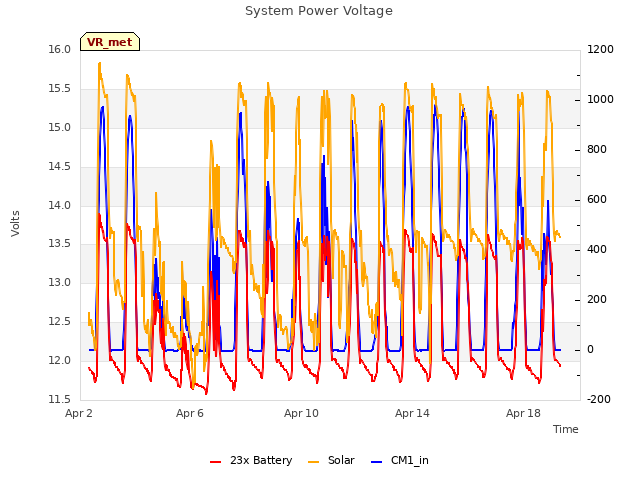Screen dimensions: 640x480
Task: Click the Apr 10 x-axis tick label
Action: pyautogui.click(x=301, y=413)
